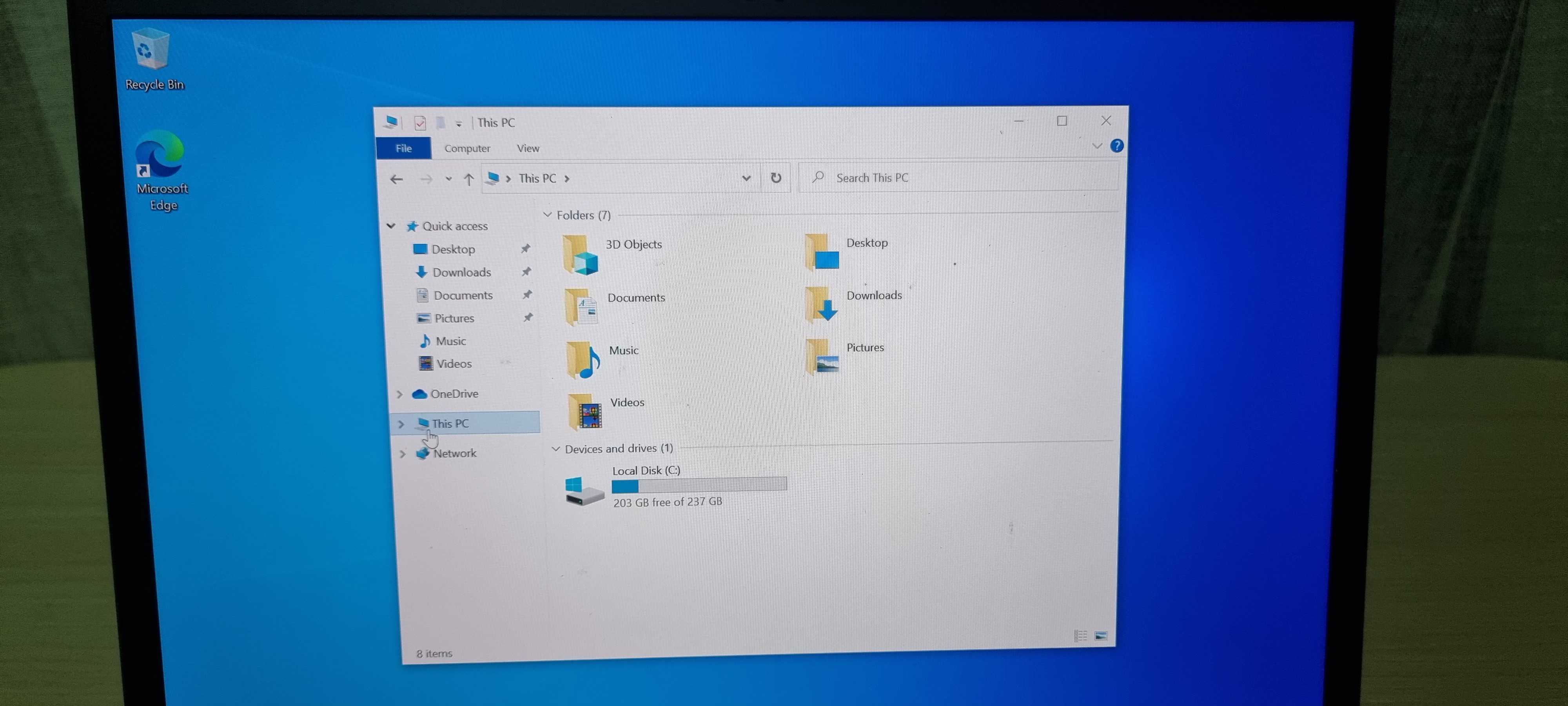1568x706 pixels.
Task: Collapse the Quick access tree section
Action: pos(391,226)
